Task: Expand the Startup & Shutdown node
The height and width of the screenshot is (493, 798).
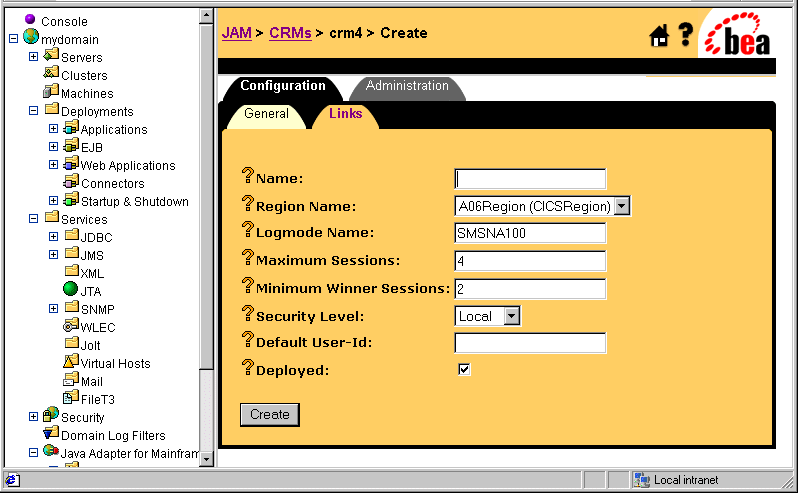Action: [53, 200]
